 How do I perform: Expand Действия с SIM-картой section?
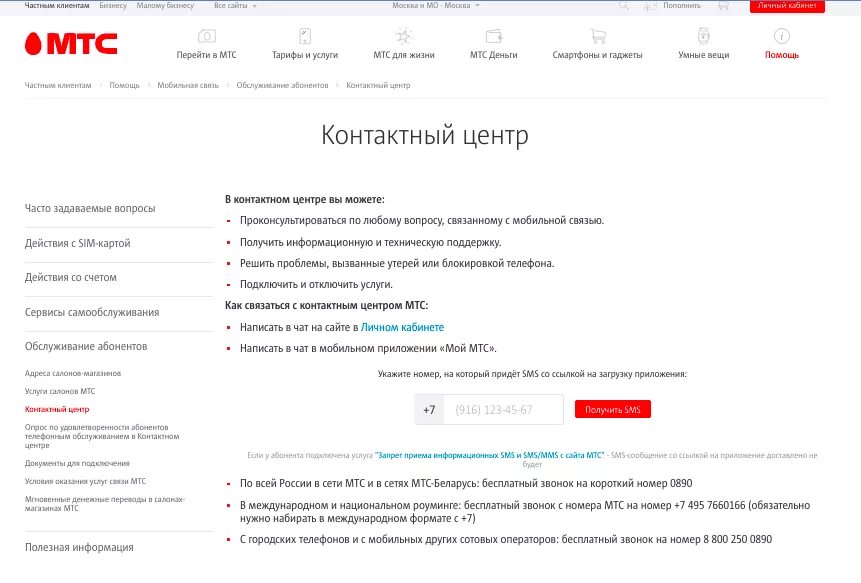click(77, 243)
